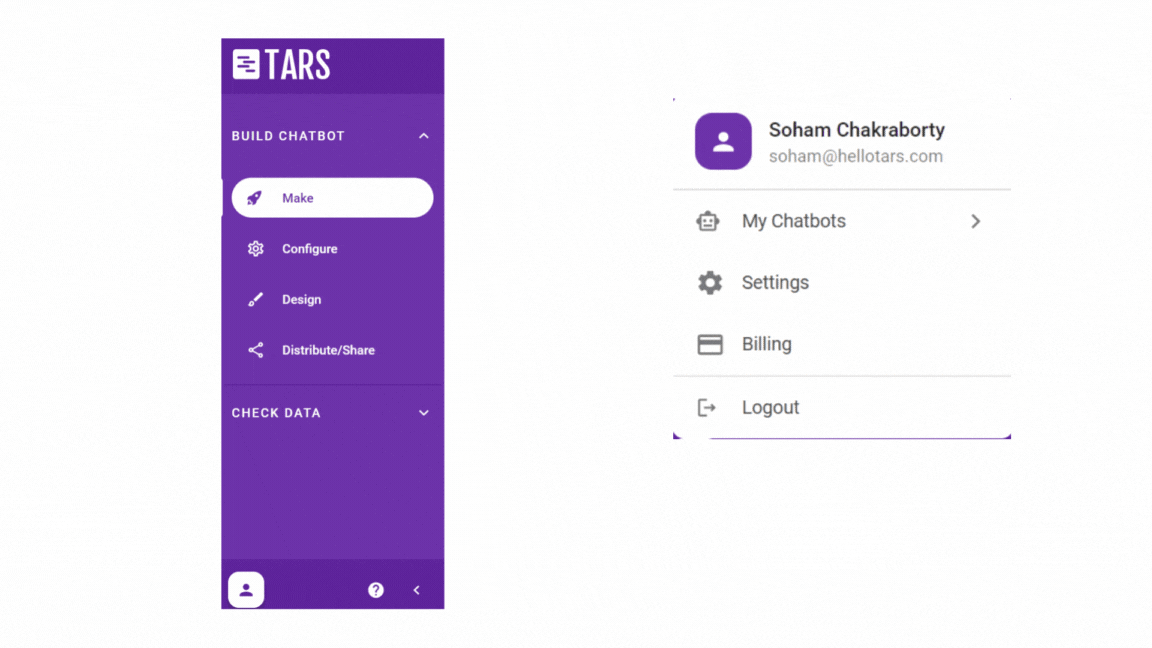The width and height of the screenshot is (1152, 648).
Task: Select the Configure menu item
Action: pyautogui.click(x=309, y=249)
